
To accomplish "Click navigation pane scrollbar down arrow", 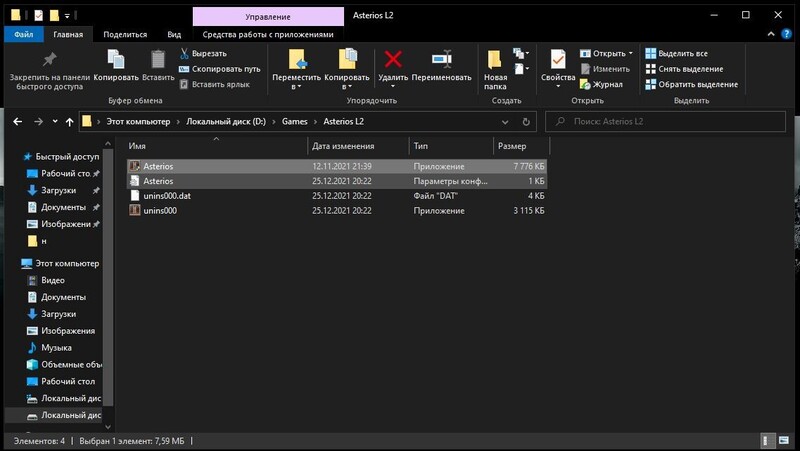I will (x=108, y=427).
